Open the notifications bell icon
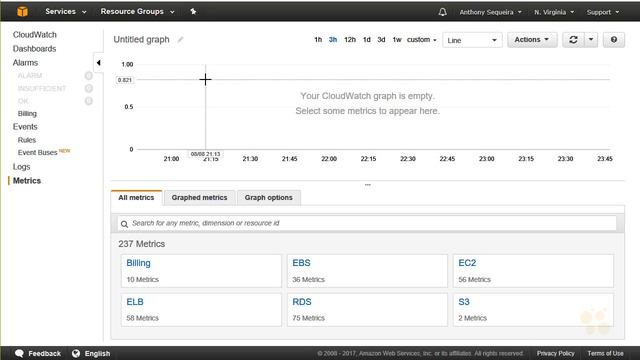 click(x=442, y=12)
